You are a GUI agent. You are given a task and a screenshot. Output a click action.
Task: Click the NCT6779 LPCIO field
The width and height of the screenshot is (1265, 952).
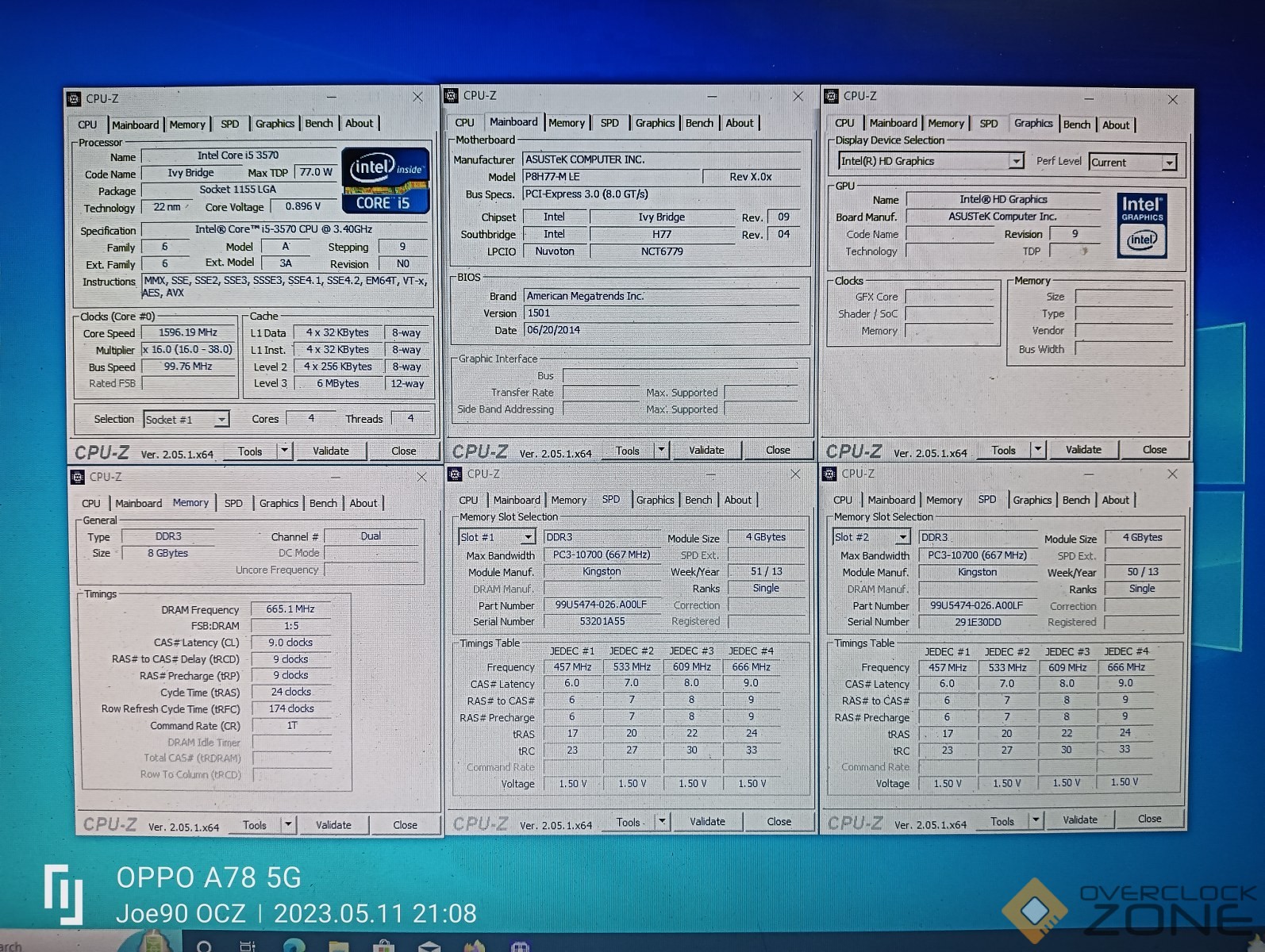pos(662,251)
